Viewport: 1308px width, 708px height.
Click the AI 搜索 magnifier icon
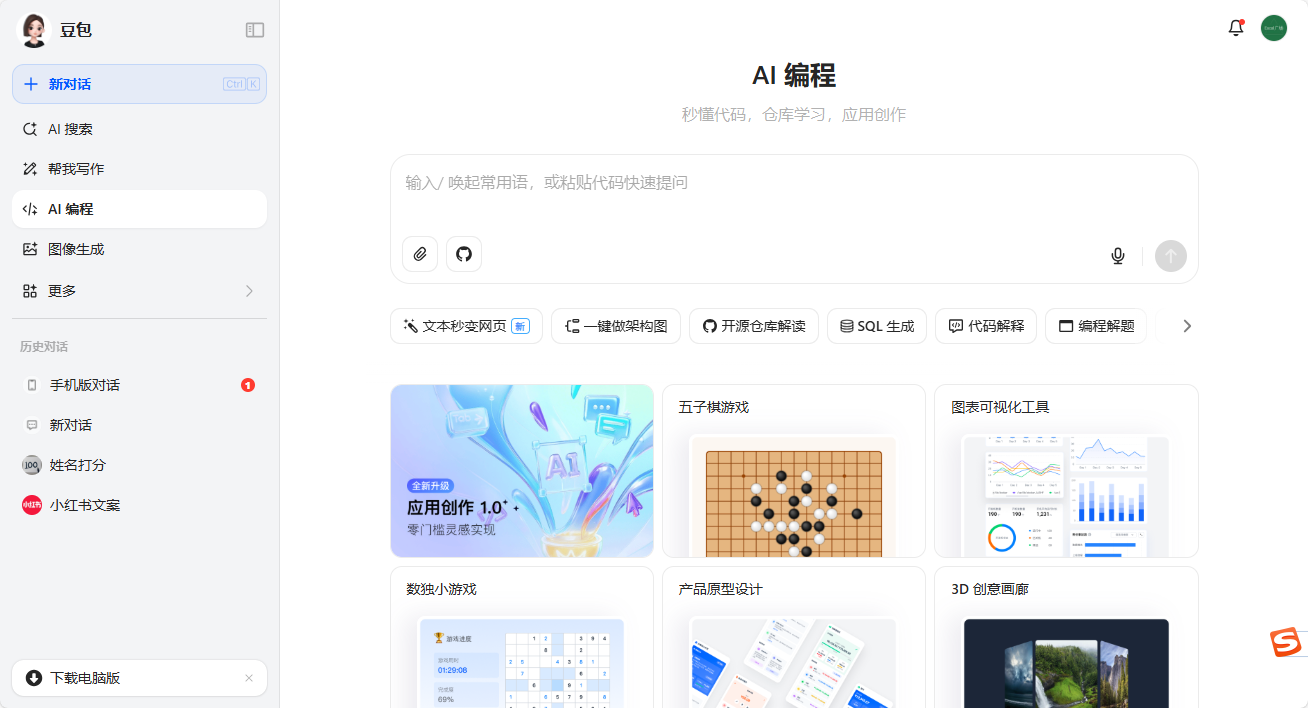(30, 129)
